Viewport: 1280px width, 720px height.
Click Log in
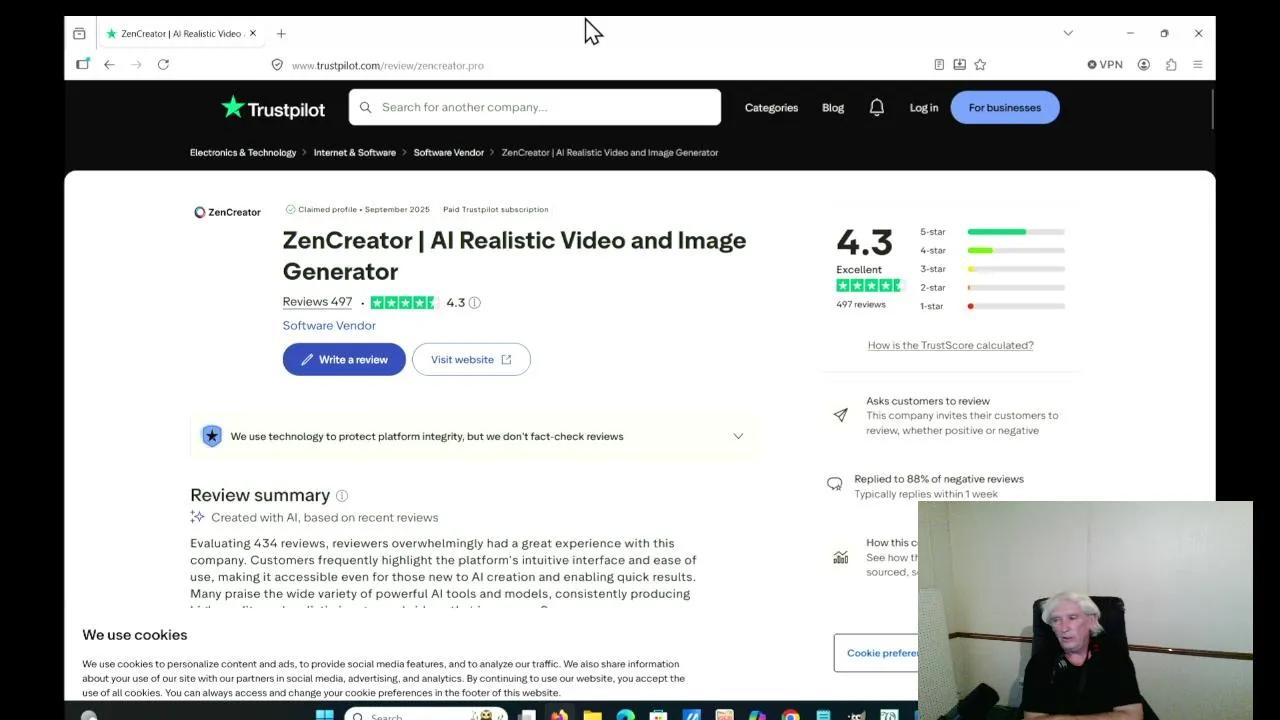click(924, 108)
